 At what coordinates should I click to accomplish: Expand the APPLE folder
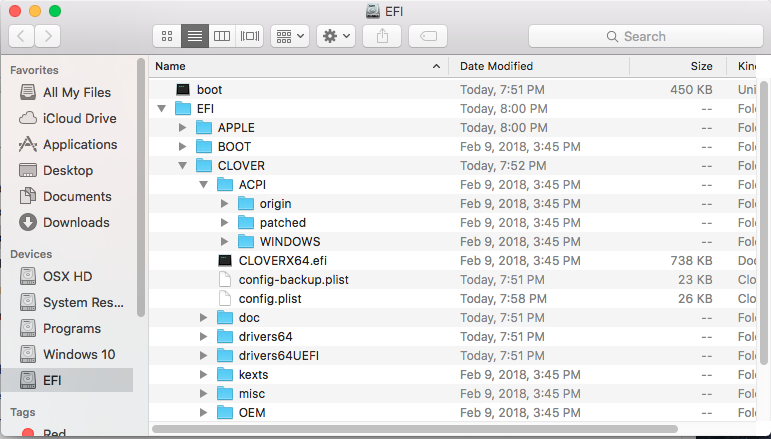click(x=182, y=128)
